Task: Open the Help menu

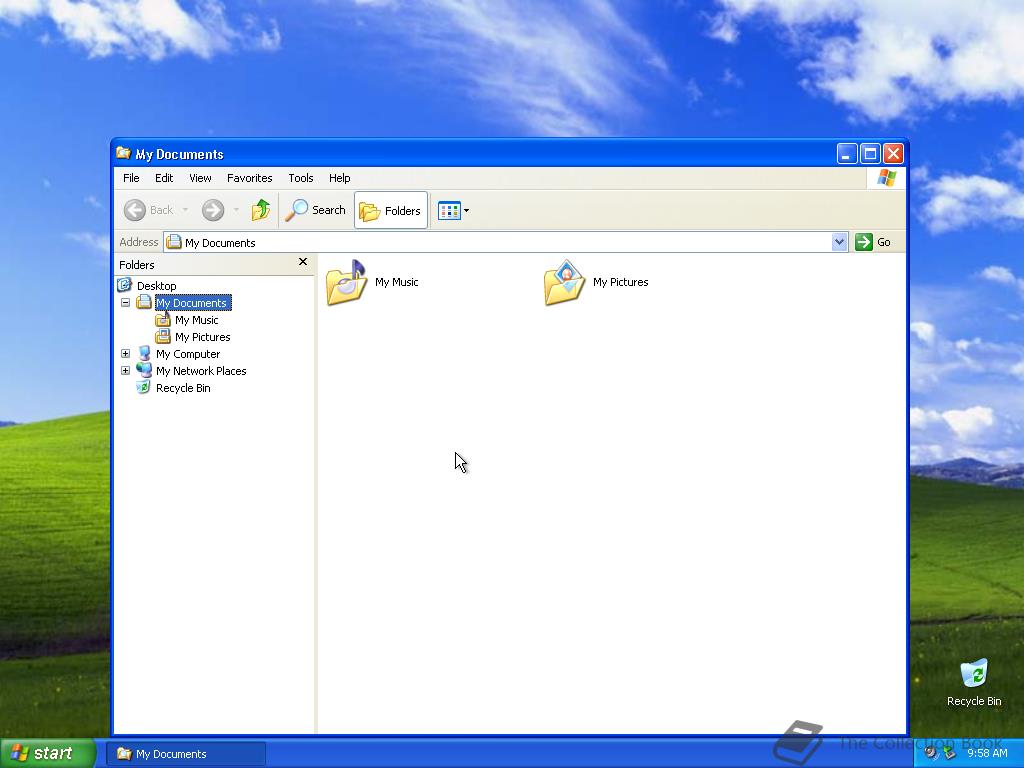Action: click(x=340, y=178)
